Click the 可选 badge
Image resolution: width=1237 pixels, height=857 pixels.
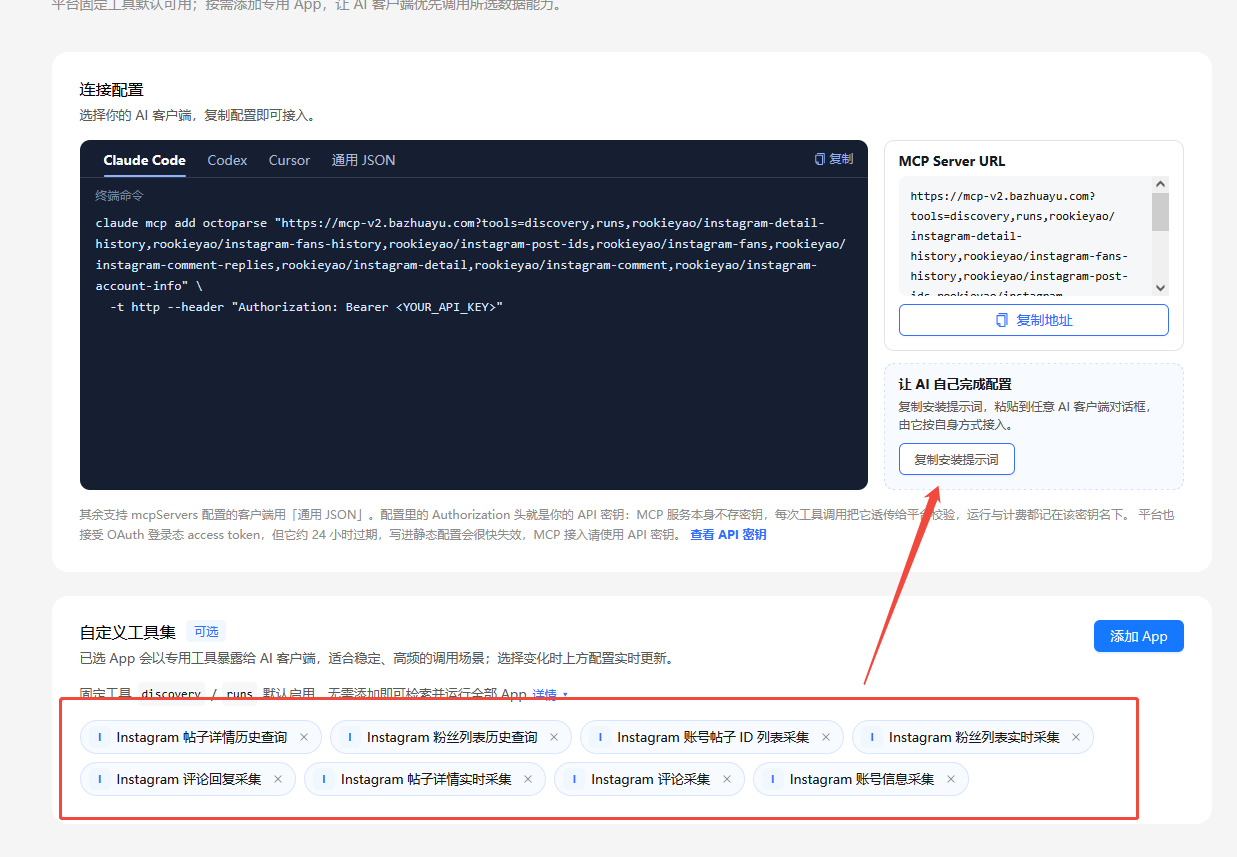tap(206, 632)
